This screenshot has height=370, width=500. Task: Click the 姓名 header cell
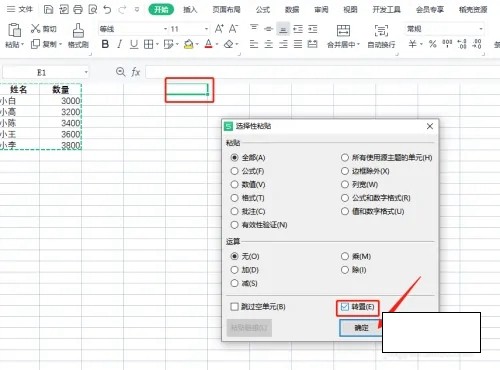coord(20,89)
